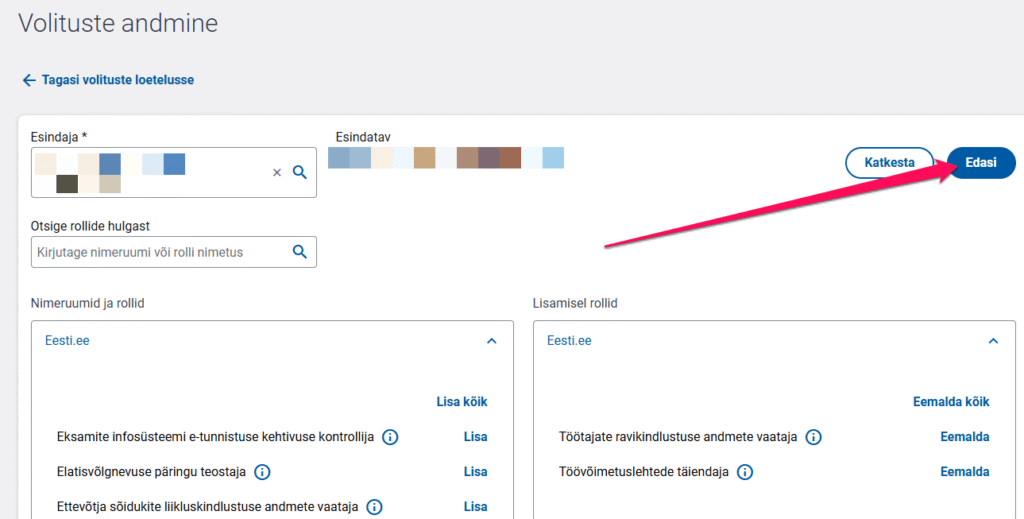Collapse the left Eesti.ee roles panel
The image size is (1024, 519).
491,341
